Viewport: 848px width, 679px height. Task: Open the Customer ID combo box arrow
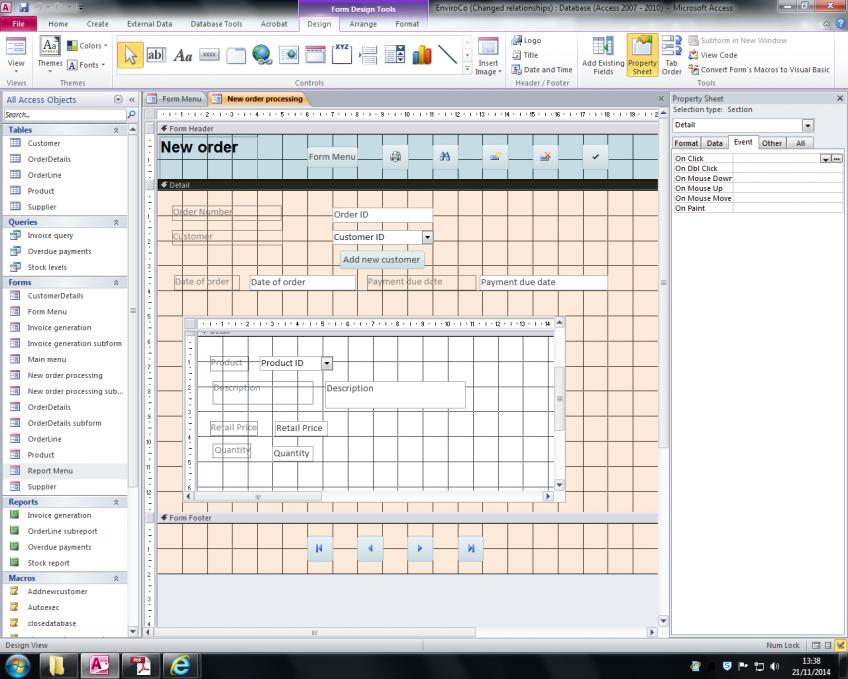coord(427,237)
